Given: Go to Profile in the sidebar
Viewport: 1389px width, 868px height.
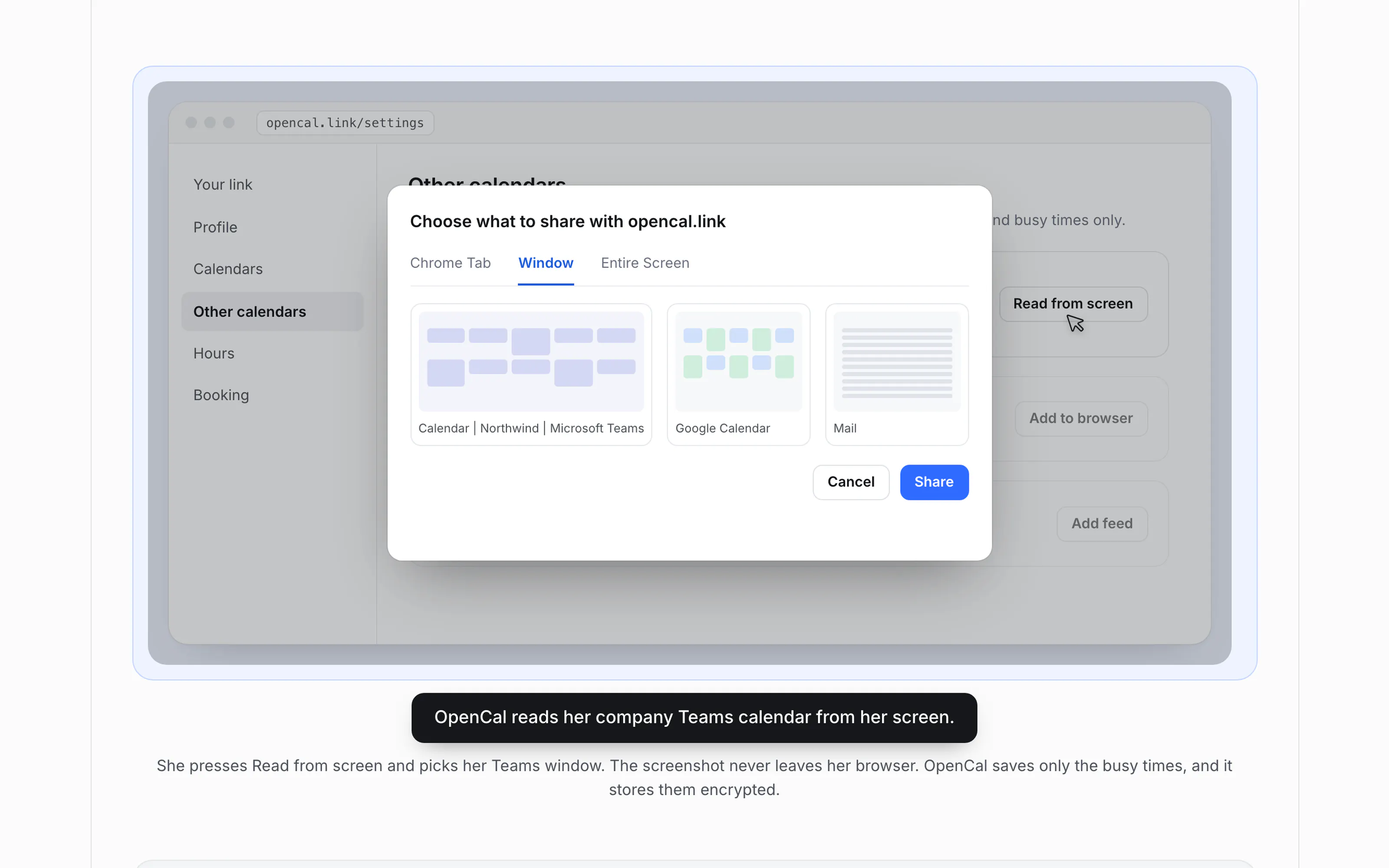Looking at the screenshot, I should coord(273,227).
